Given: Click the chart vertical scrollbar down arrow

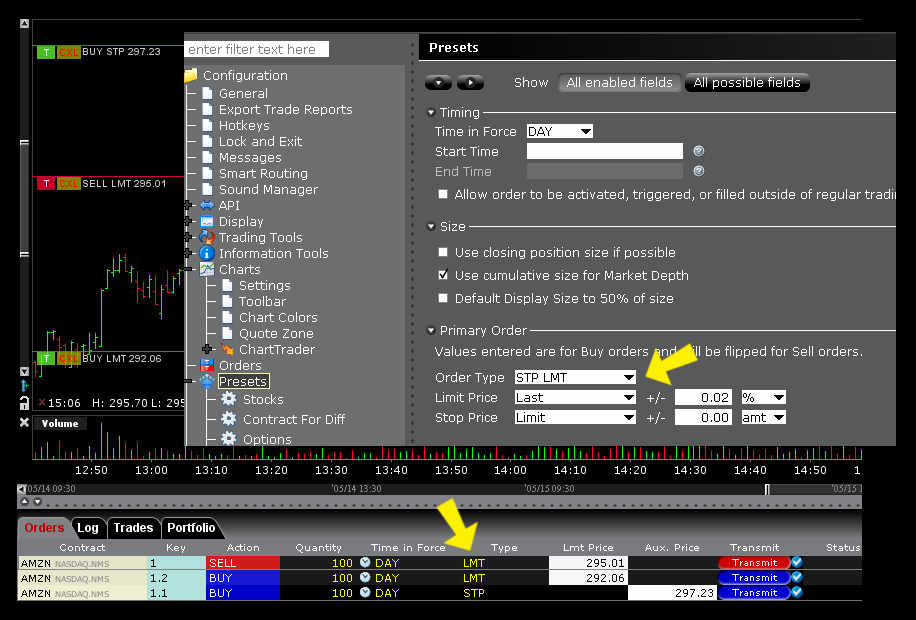Looking at the screenshot, I should pyautogui.click(x=24, y=371).
